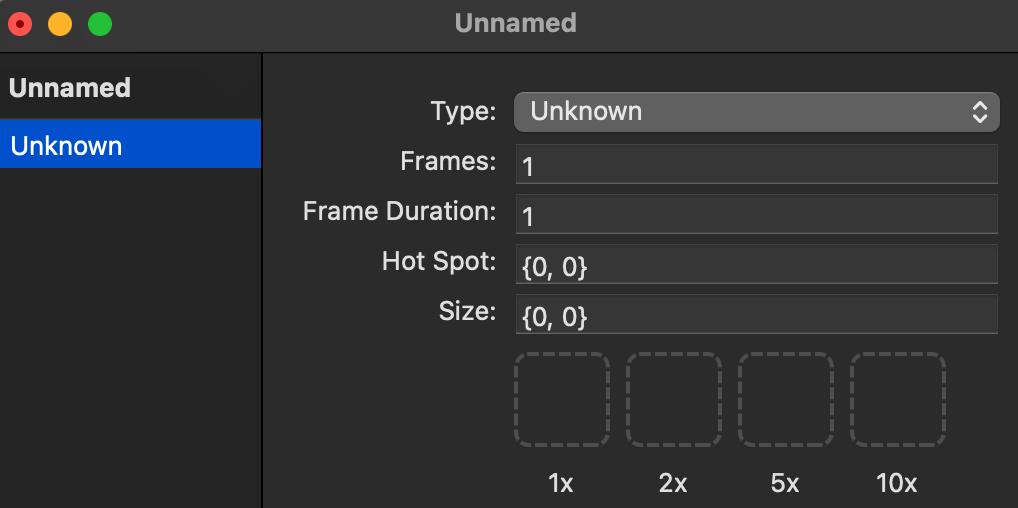
Task: Focus the Frame Duration text field
Action: 757,215
